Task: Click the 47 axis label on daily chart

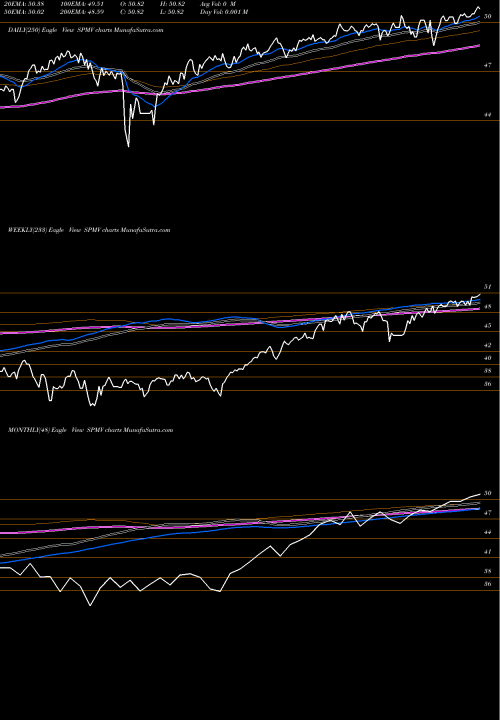Action: (488, 66)
